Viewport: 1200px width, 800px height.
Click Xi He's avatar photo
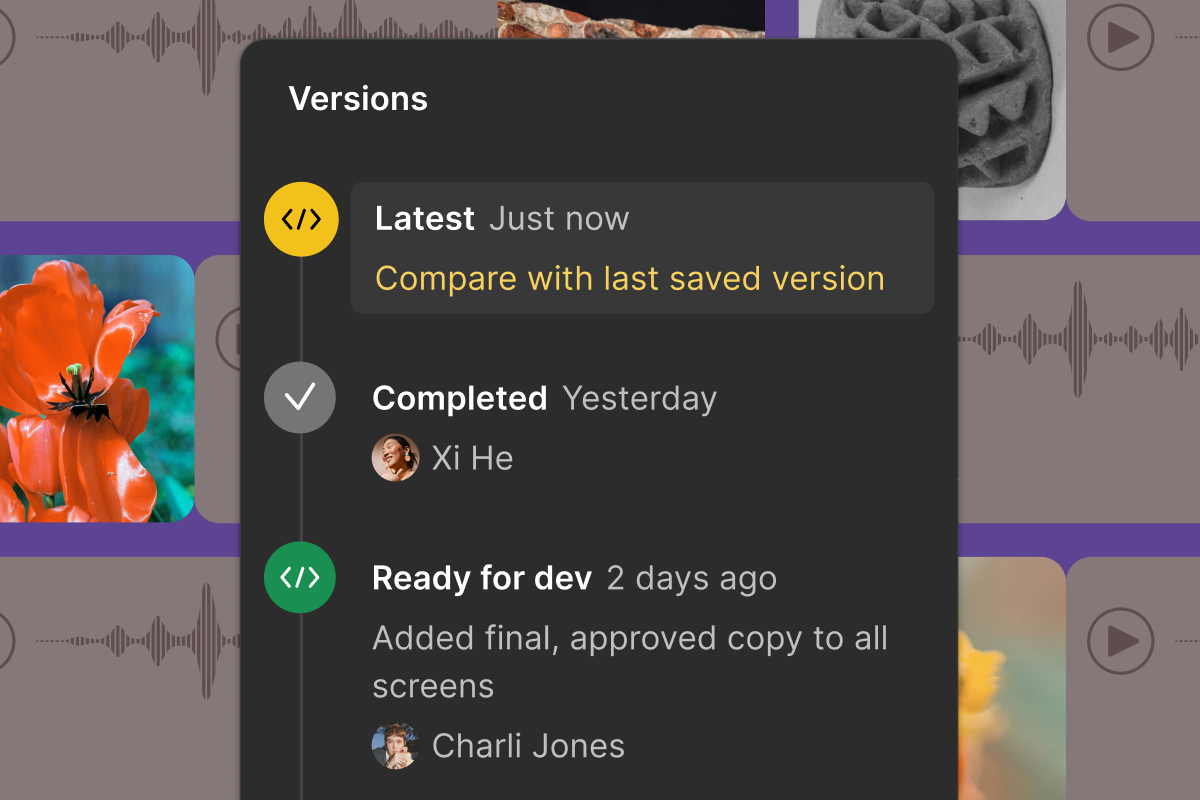pyautogui.click(x=396, y=458)
